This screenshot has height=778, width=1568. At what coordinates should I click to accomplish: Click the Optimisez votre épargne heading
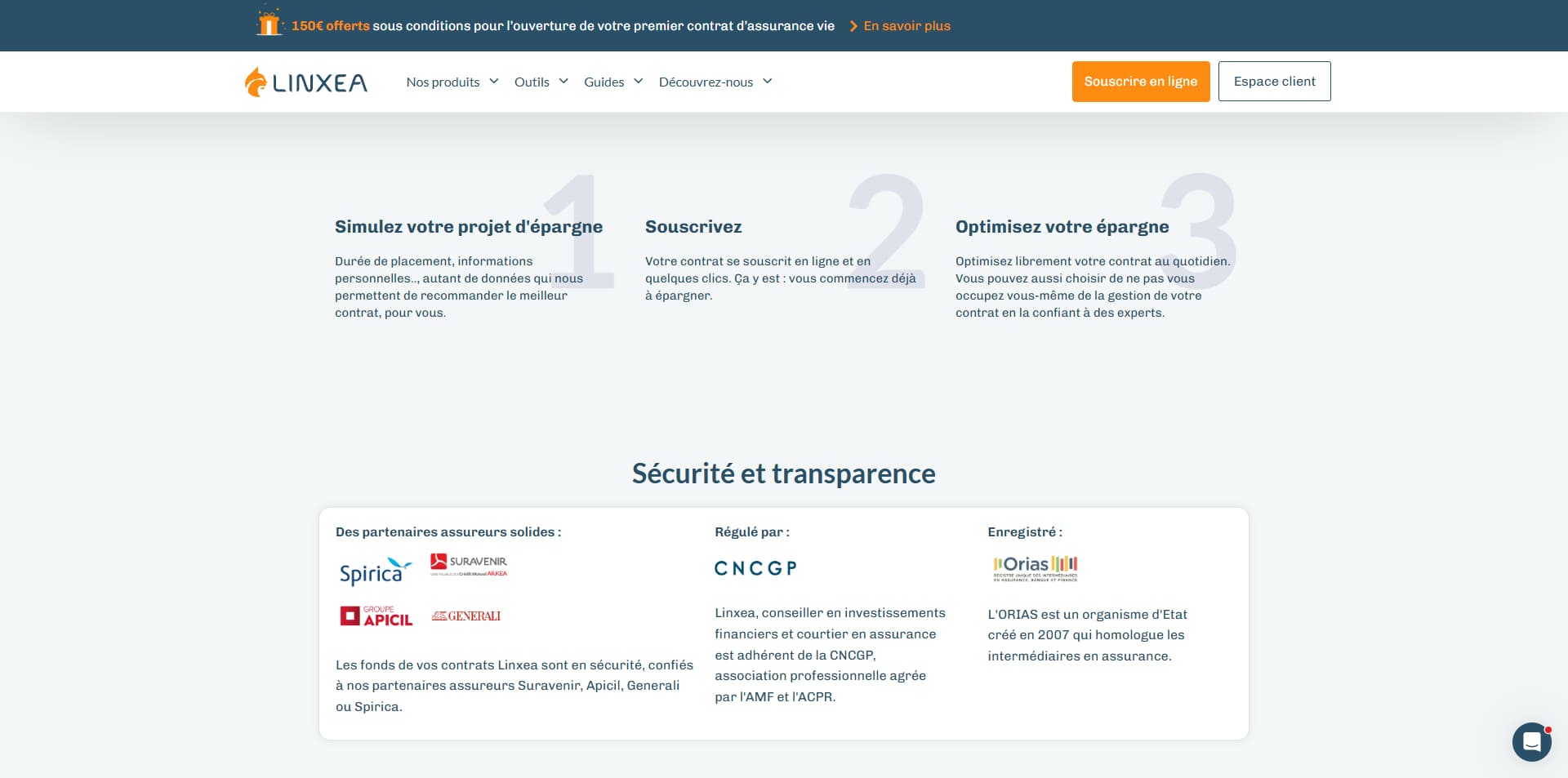pos(1062,227)
